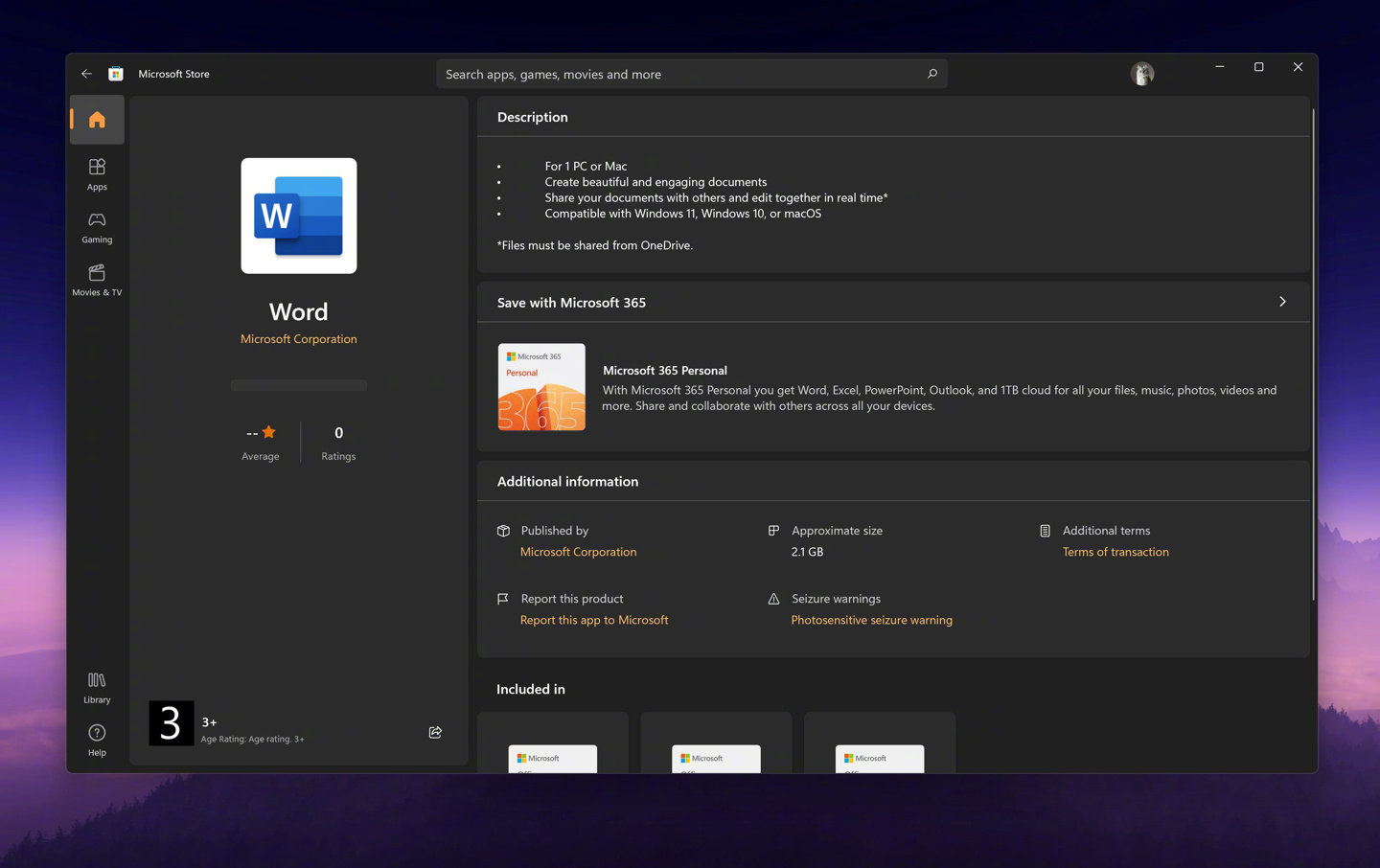Open Movies & TV section
Viewport: 1380px width, 868px height.
tap(97, 280)
